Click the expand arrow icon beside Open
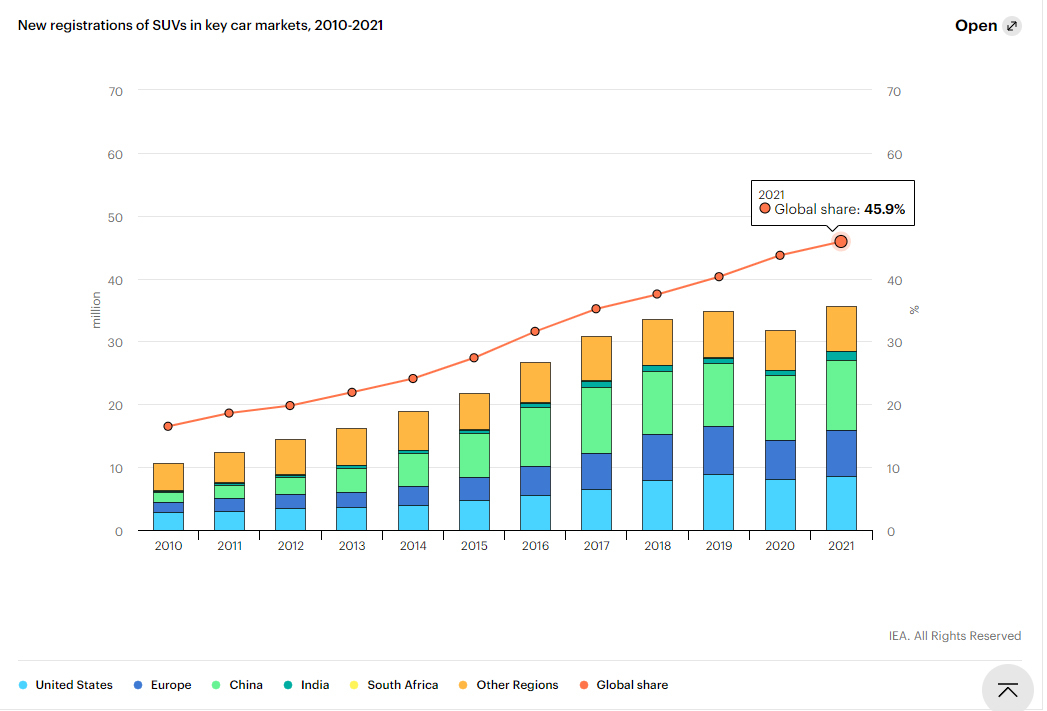This screenshot has height=711, width=1047. [1012, 26]
